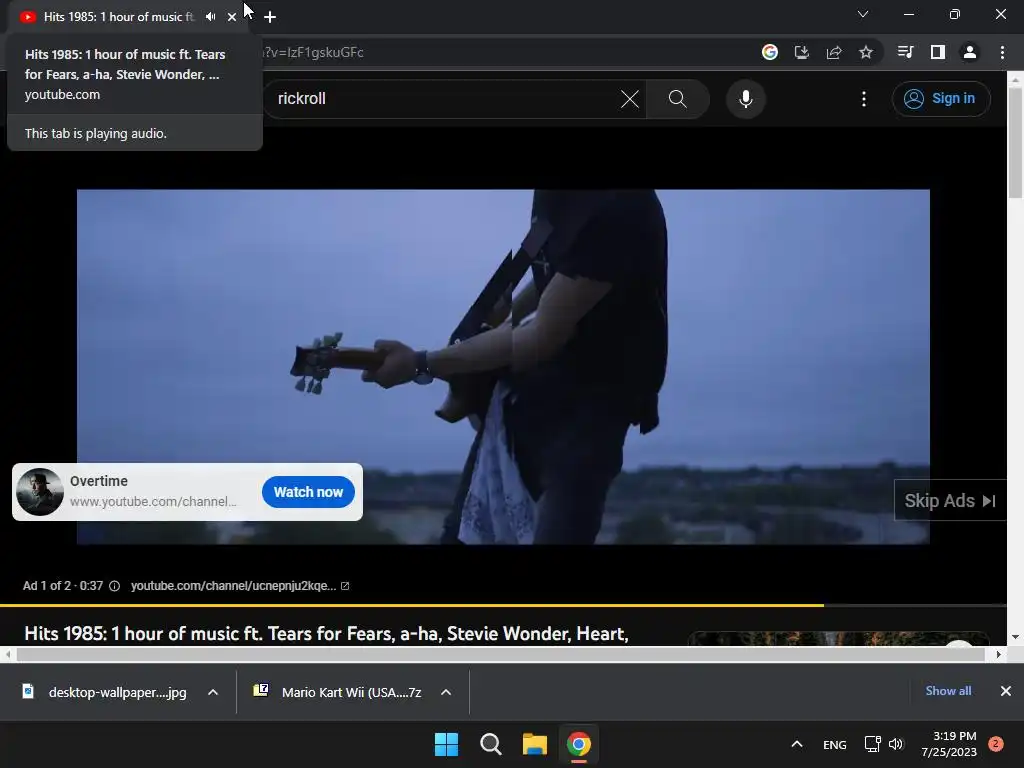Open the tab search chevron
The height and width of the screenshot is (768, 1024).
863,14
